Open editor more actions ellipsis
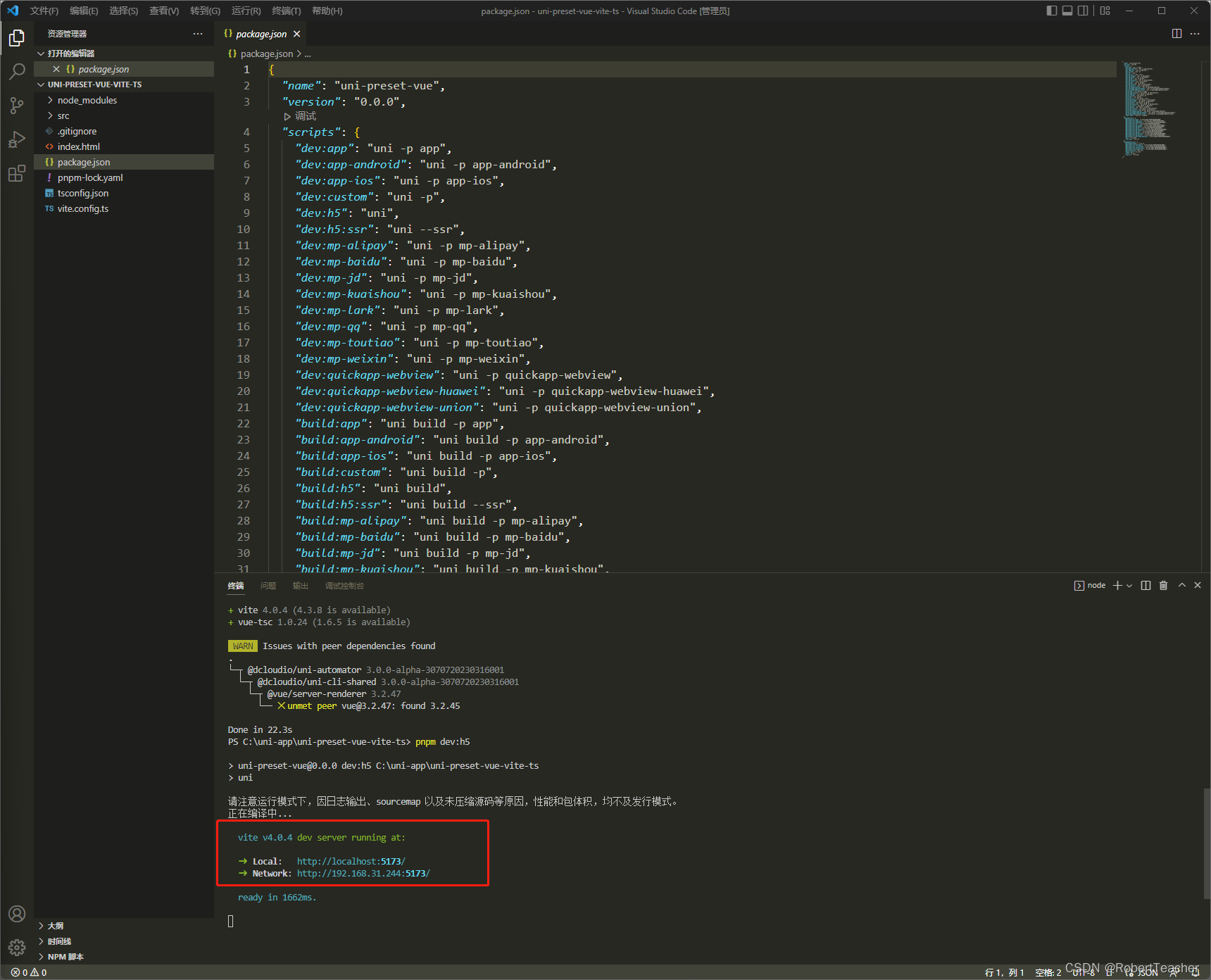The height and width of the screenshot is (980, 1211). [1195, 34]
